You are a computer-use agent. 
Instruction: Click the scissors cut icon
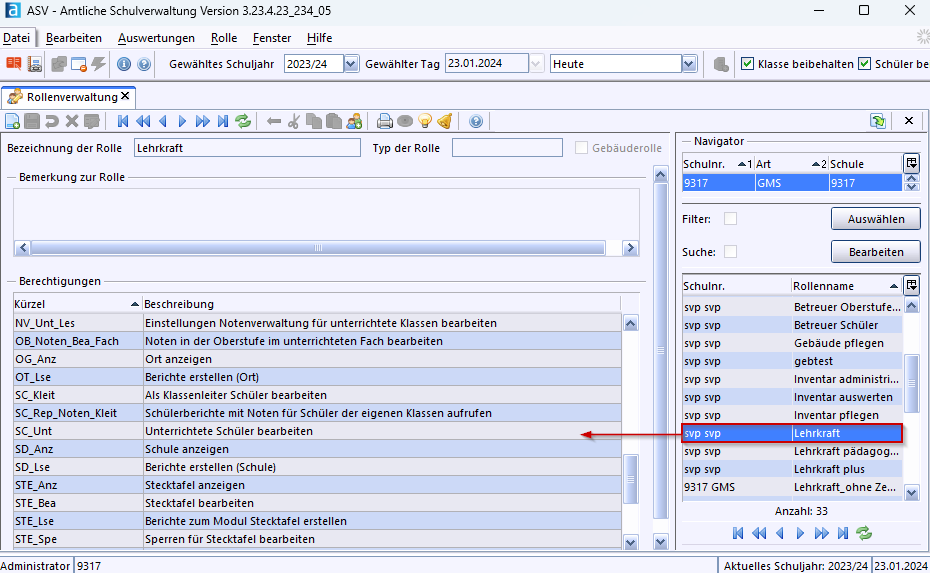click(x=294, y=121)
